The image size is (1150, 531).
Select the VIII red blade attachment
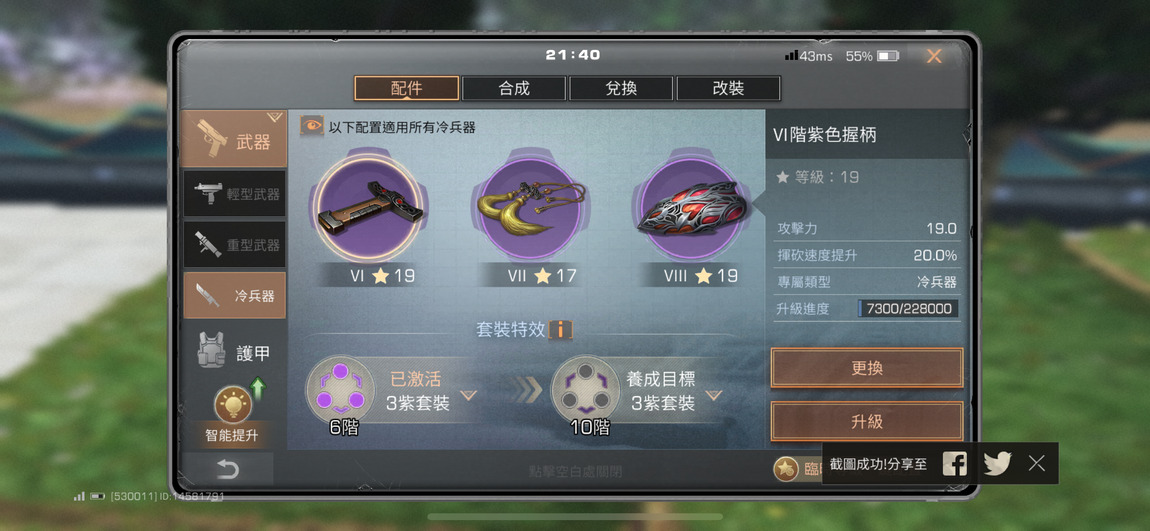click(x=692, y=208)
